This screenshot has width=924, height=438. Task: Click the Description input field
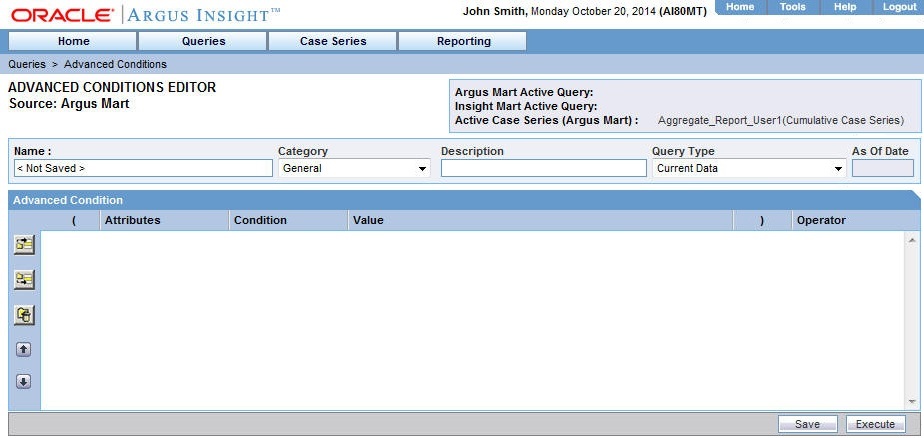(543, 169)
